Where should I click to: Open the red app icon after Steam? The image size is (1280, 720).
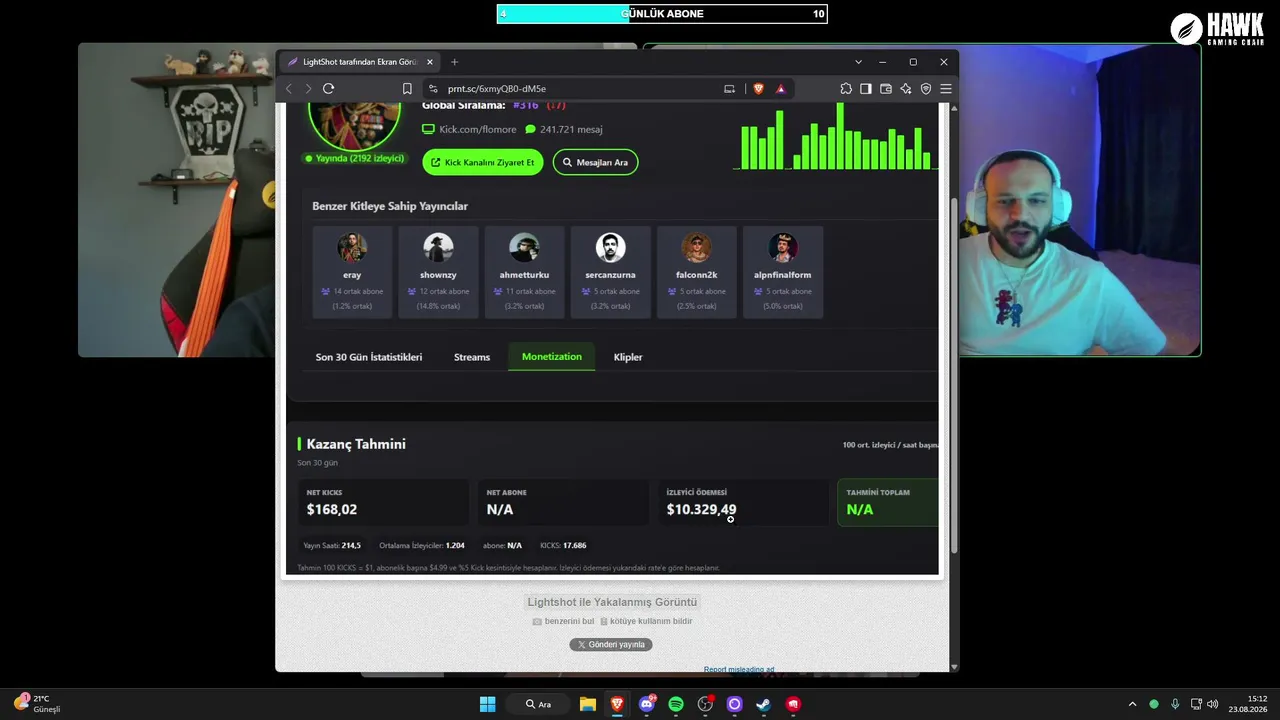(x=793, y=704)
